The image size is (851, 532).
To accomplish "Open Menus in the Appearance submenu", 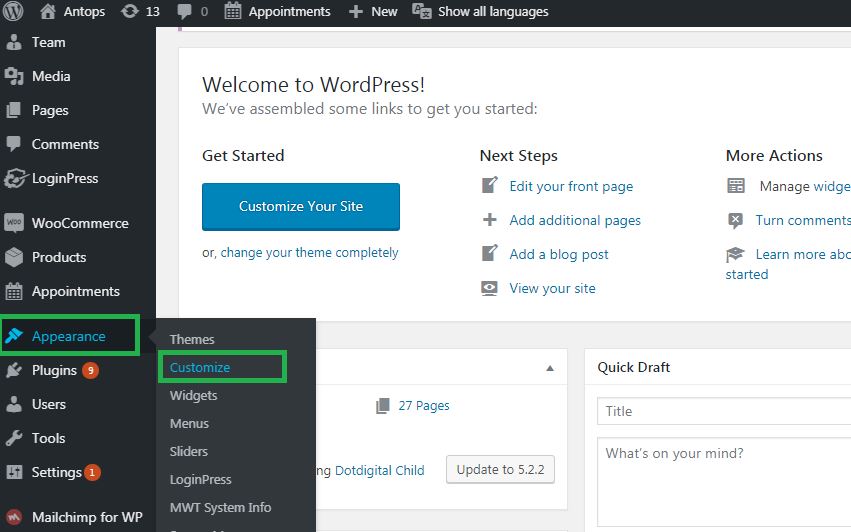I will tap(189, 423).
